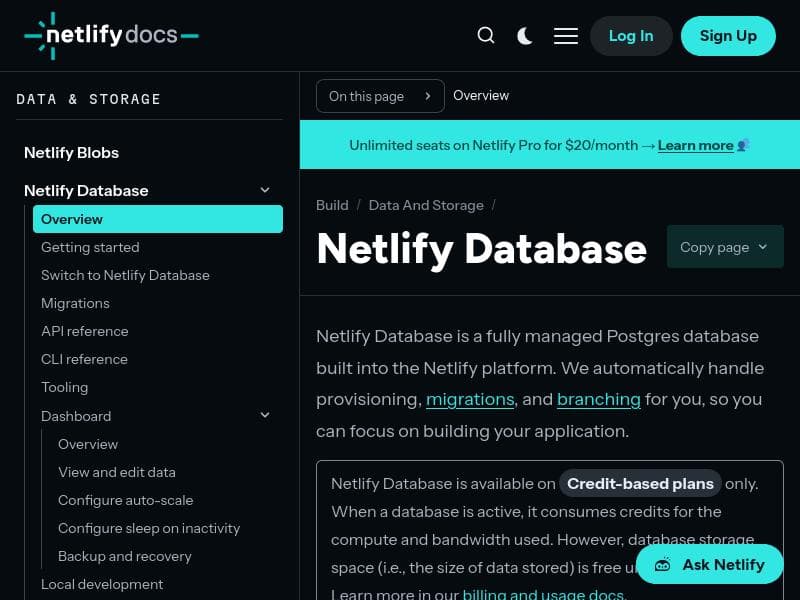
Task: Click the Ask Netlify chatbot icon
Action: [x=662, y=564]
